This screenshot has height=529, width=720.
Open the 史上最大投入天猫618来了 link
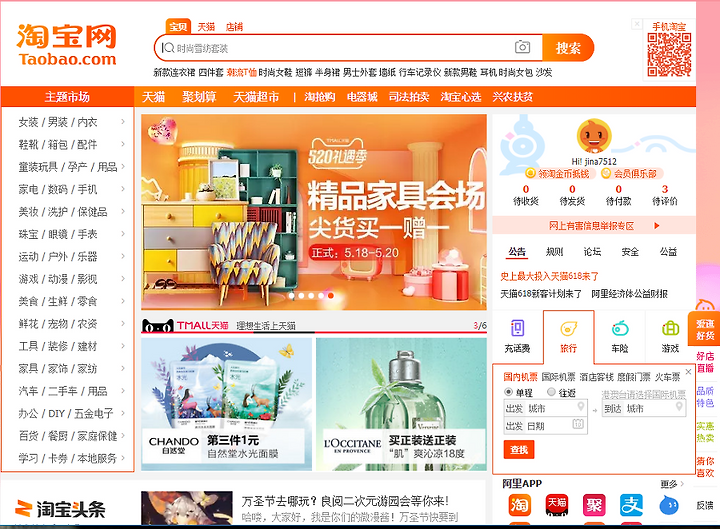[x=550, y=276]
